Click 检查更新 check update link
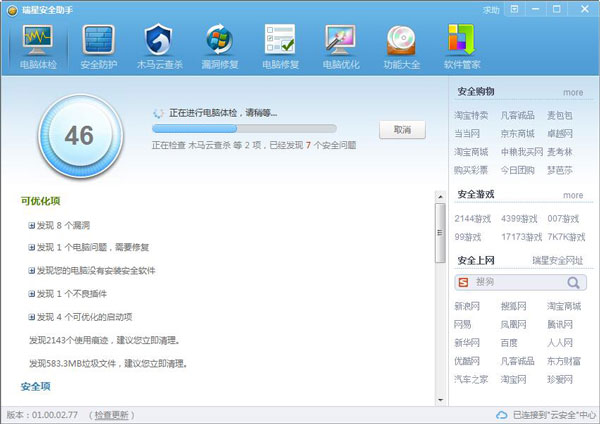The width and height of the screenshot is (600, 424). (x=111, y=415)
